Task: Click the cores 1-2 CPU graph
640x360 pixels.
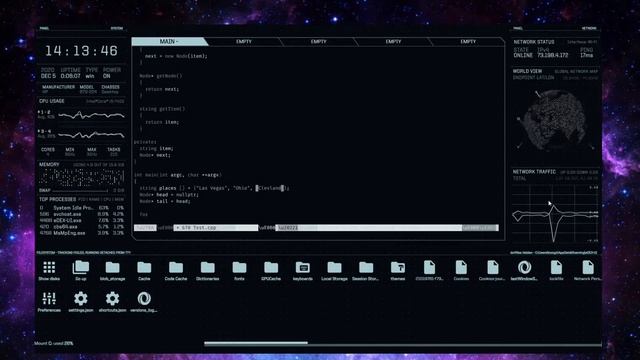Action: 91,116
